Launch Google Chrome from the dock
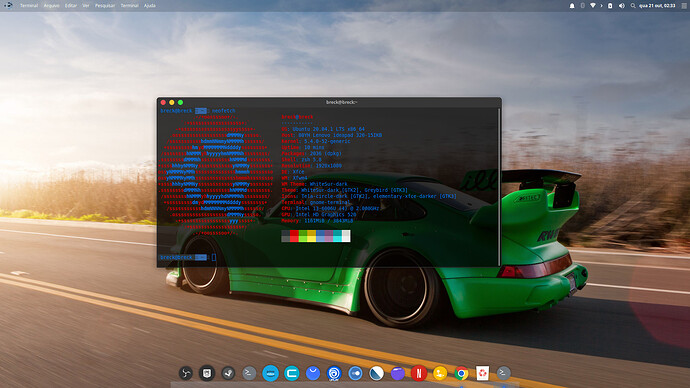Image resolution: width=690 pixels, height=388 pixels. [x=461, y=373]
